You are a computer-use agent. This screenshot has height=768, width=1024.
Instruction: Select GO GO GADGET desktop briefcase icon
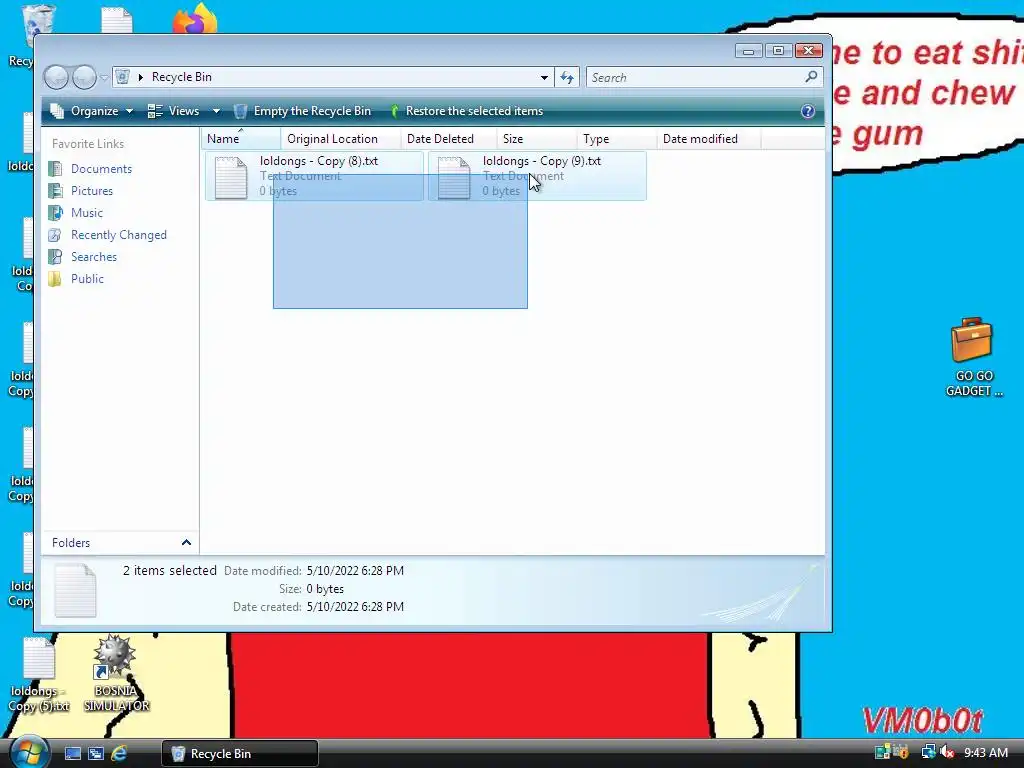tap(973, 358)
